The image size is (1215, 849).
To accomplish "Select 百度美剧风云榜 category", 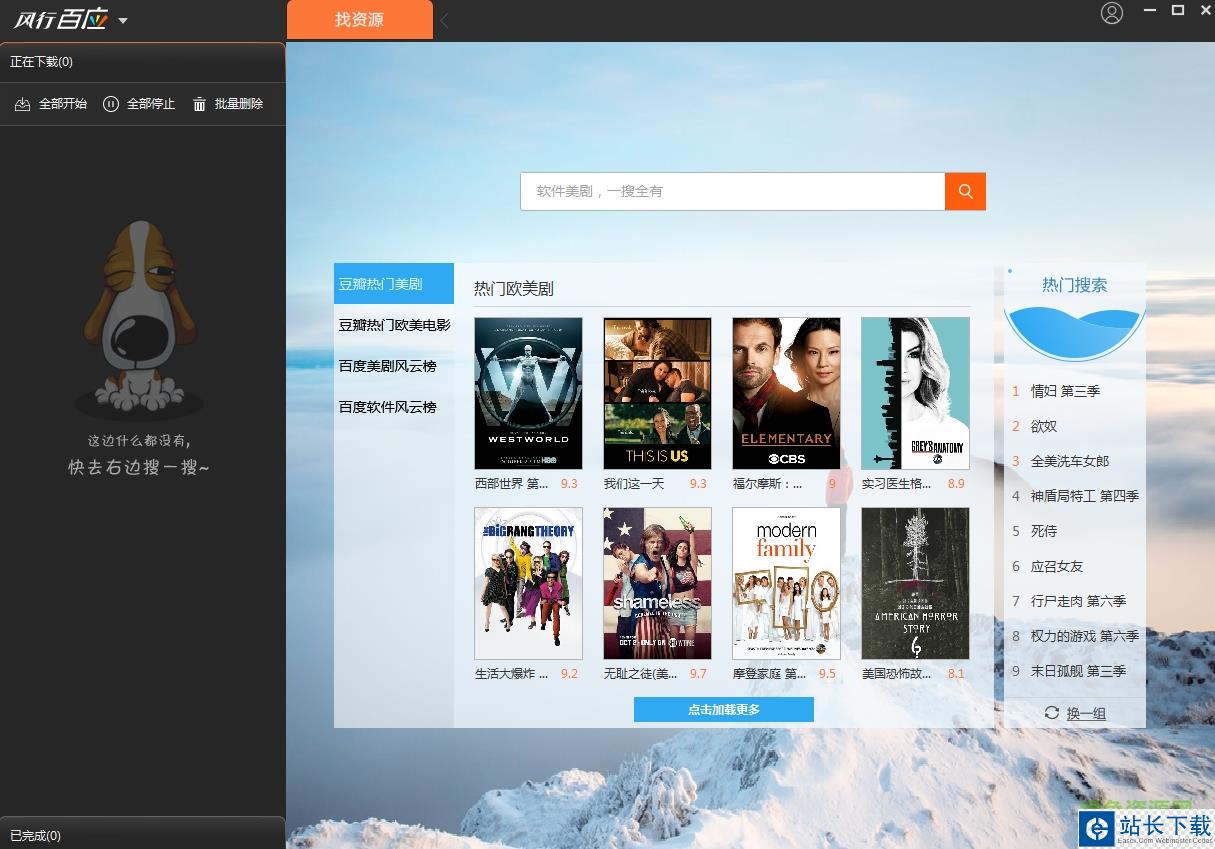I will (388, 366).
